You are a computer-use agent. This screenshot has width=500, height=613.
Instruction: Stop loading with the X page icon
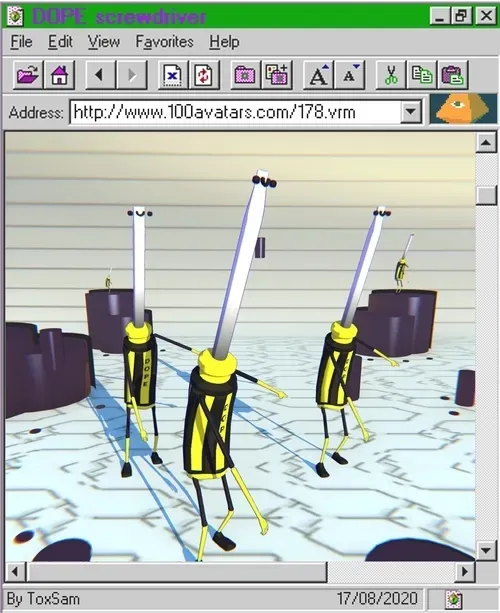(x=173, y=74)
